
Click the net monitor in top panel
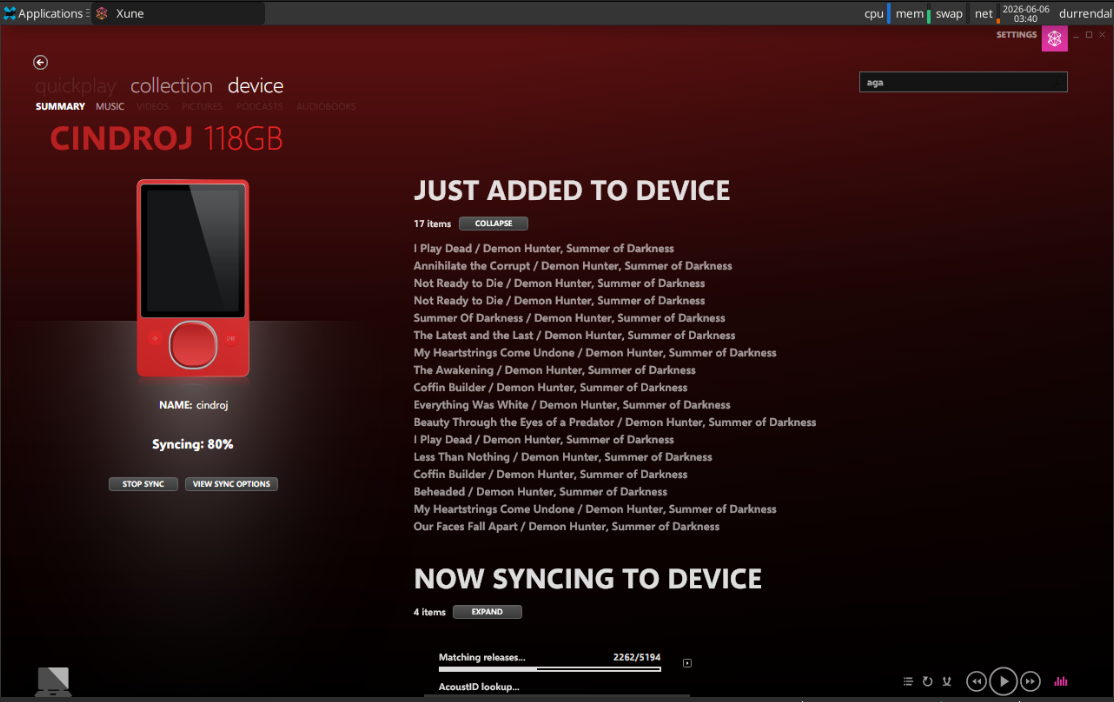[x=985, y=13]
